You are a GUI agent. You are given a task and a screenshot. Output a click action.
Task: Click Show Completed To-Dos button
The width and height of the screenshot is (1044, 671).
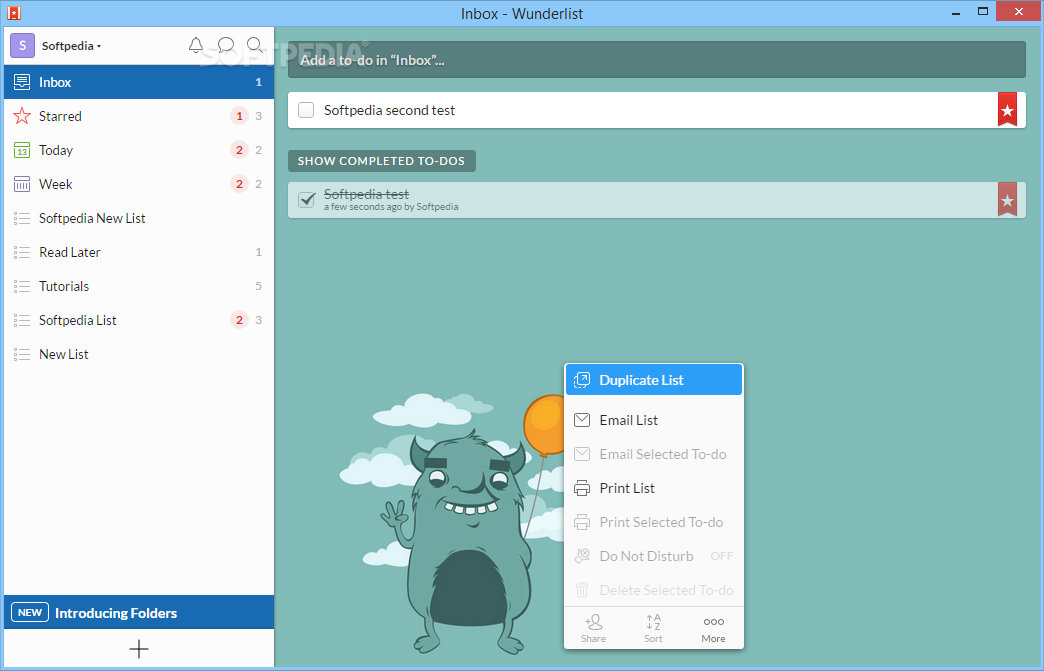tap(382, 161)
